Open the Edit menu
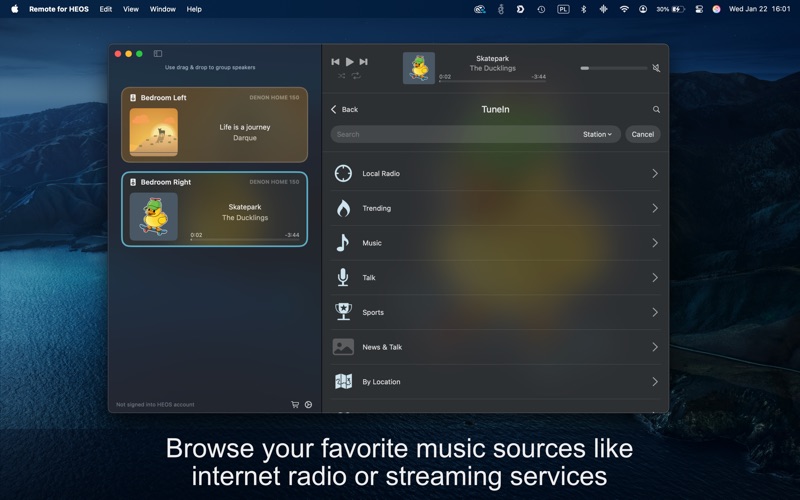The height and width of the screenshot is (500, 800). click(x=106, y=9)
